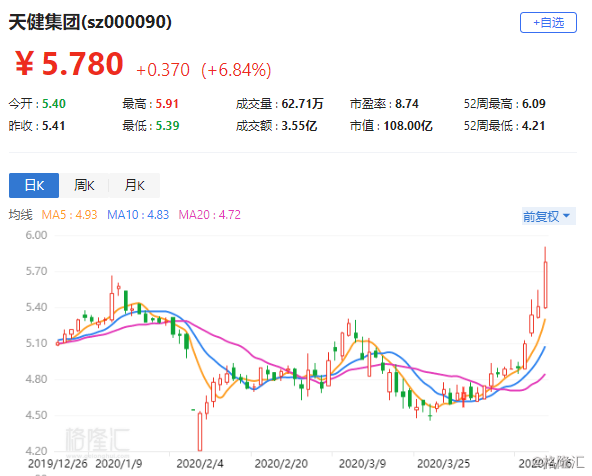Click the 2020/1/9 date axis label
The image size is (592, 476).
click(119, 463)
